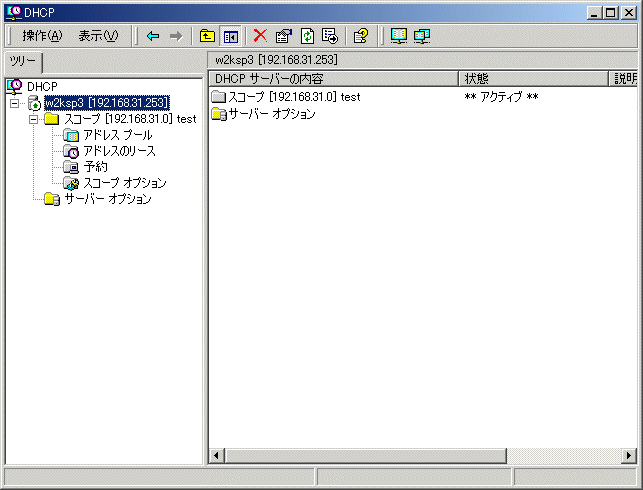Sort by DHCP サーバーの内容 column header
643x490 pixels.
pyautogui.click(x=333, y=78)
